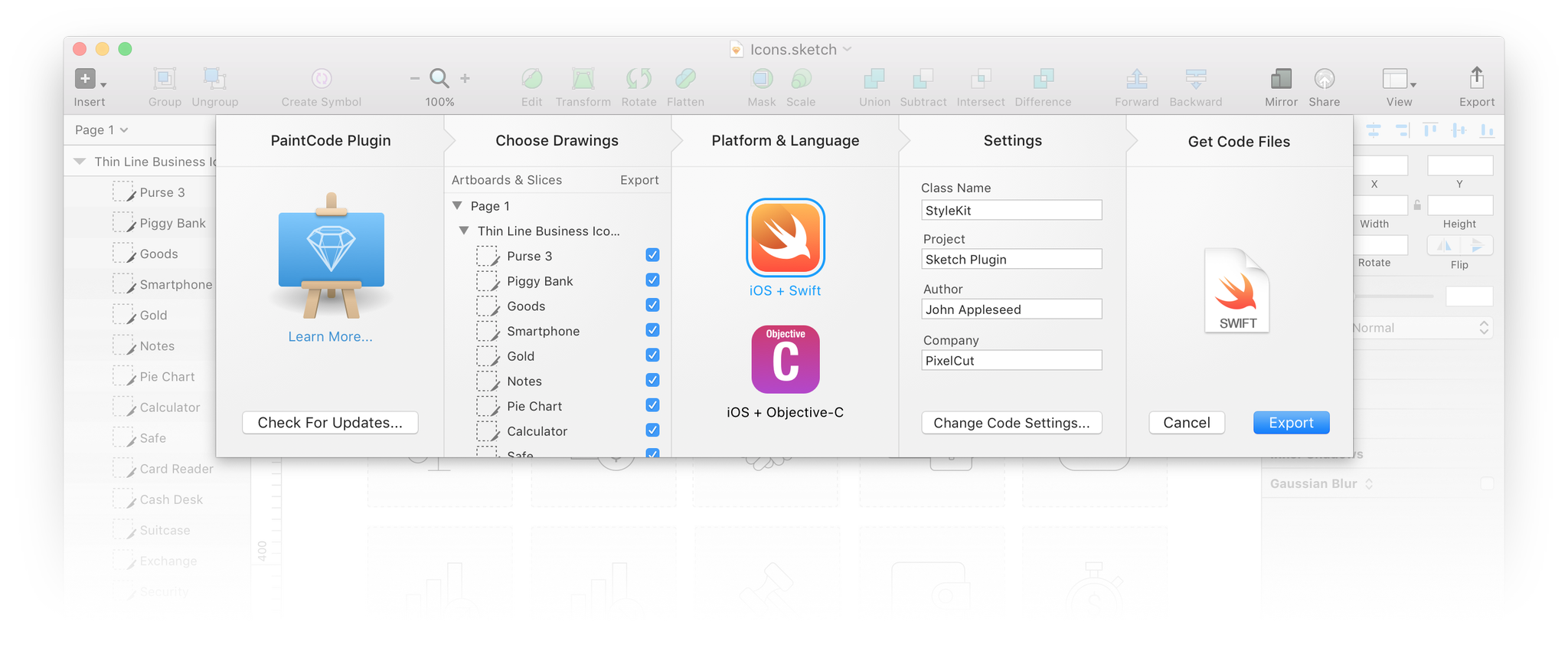Select Cash Desk layer in sidebar
The image size is (1568, 658).
click(157, 499)
